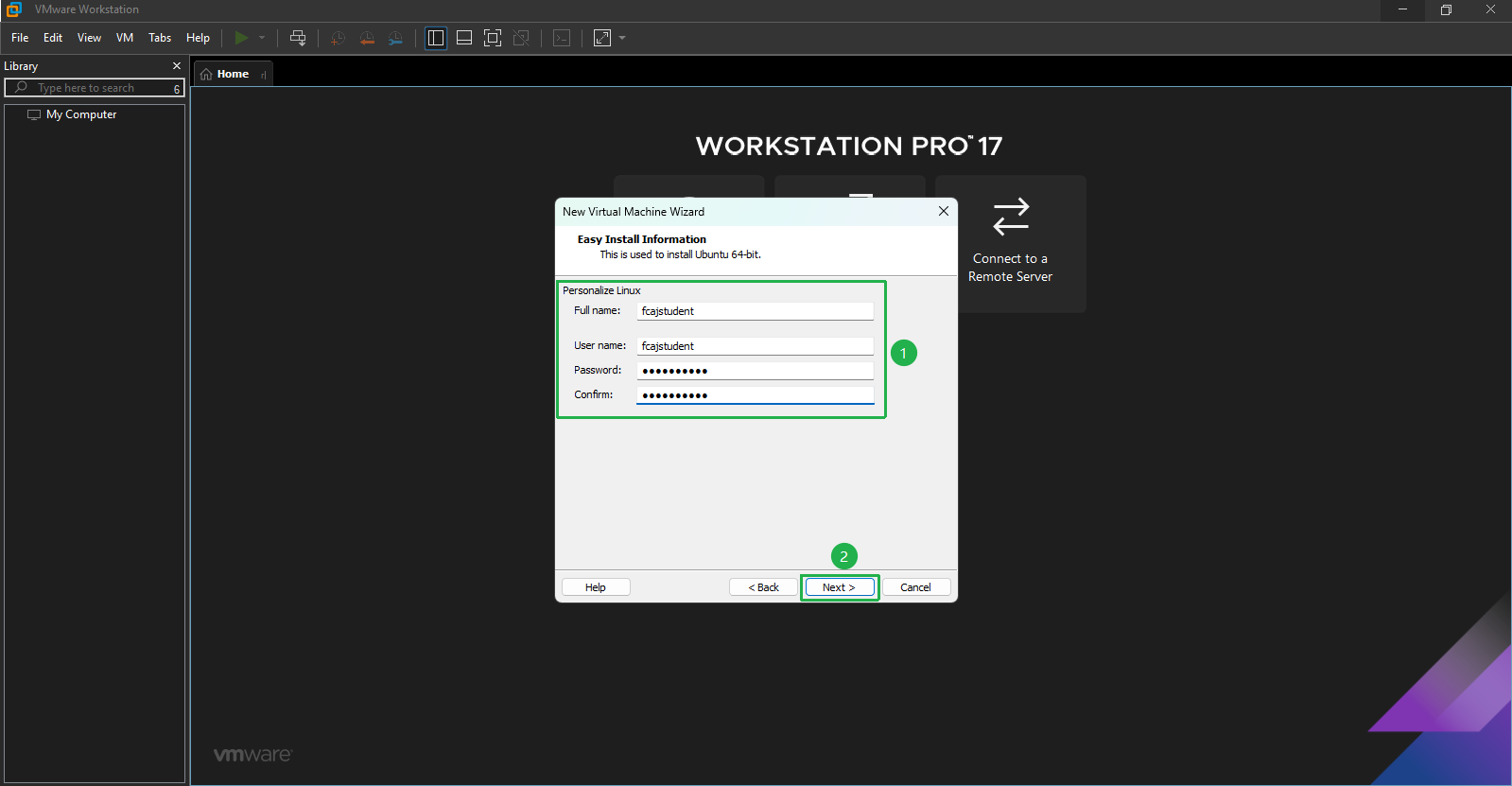Image resolution: width=1512 pixels, height=786 pixels.
Task: Click the User name input field
Action: point(755,346)
